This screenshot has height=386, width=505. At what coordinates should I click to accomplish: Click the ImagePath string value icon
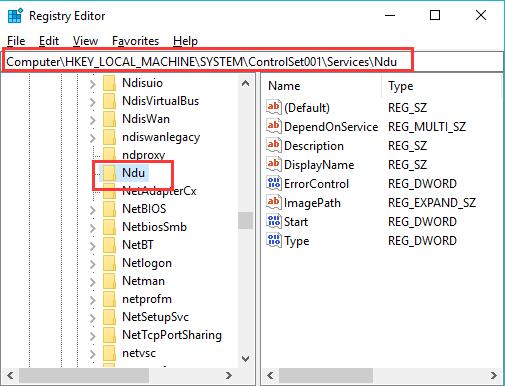tap(274, 202)
